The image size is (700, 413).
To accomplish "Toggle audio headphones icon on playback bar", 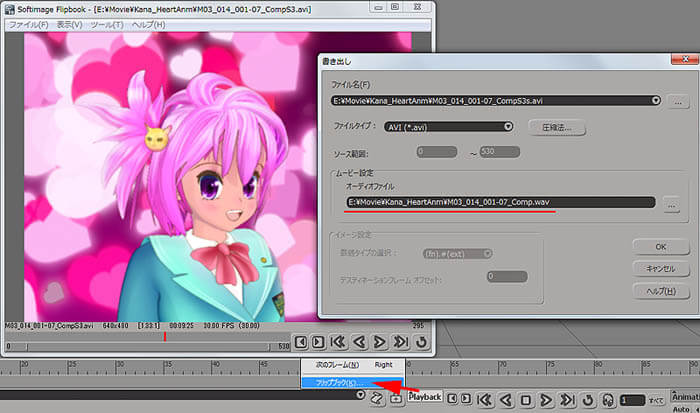I will 609,399.
